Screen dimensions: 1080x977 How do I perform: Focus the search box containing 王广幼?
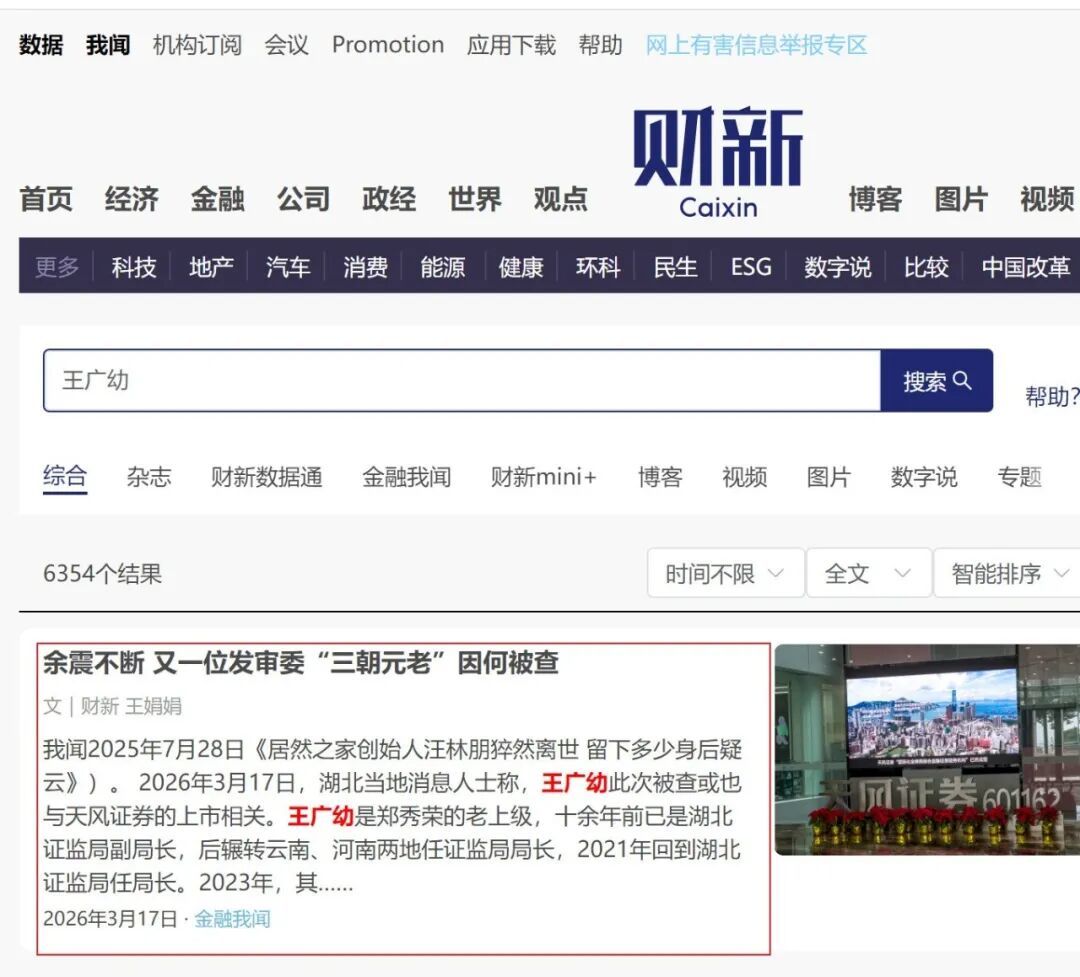(462, 380)
